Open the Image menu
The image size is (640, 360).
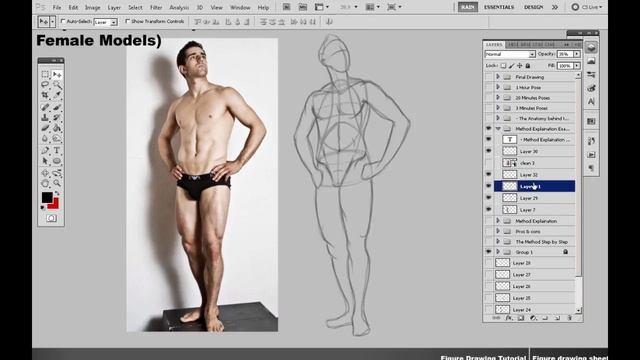point(92,7)
